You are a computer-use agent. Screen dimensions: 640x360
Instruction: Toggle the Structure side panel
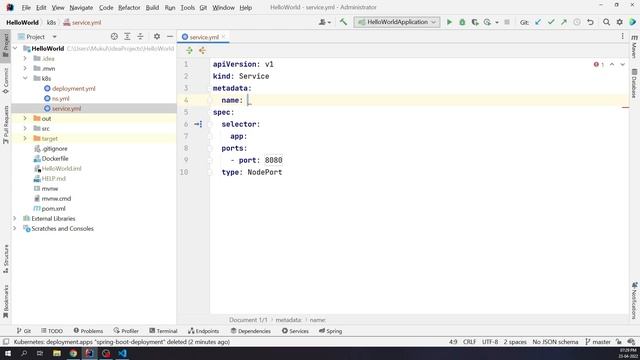point(6,259)
